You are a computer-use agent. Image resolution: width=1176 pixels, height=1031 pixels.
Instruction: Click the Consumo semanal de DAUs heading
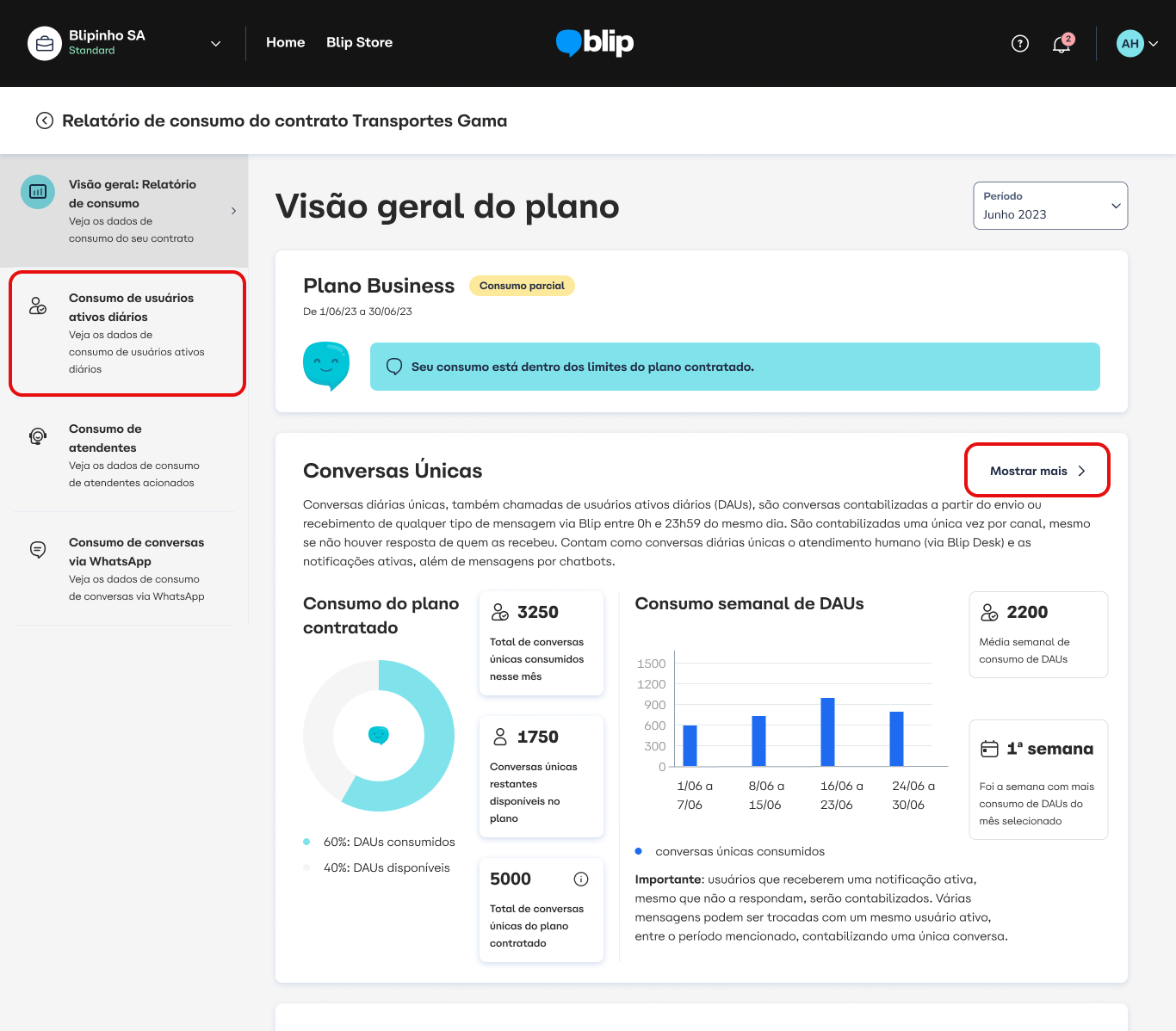click(x=749, y=603)
